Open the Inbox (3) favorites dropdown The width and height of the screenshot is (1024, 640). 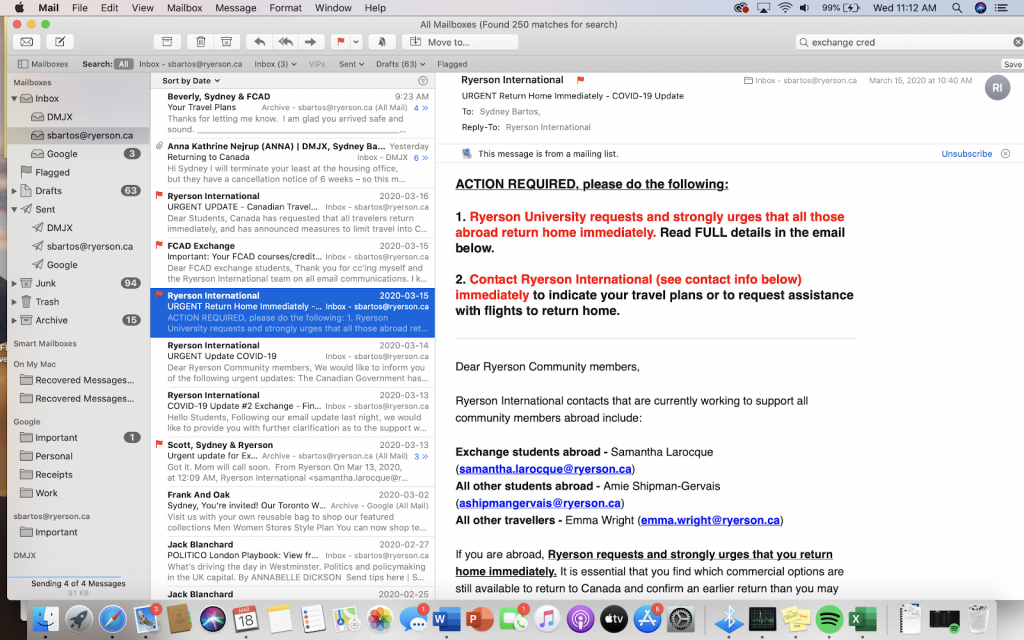pos(275,64)
